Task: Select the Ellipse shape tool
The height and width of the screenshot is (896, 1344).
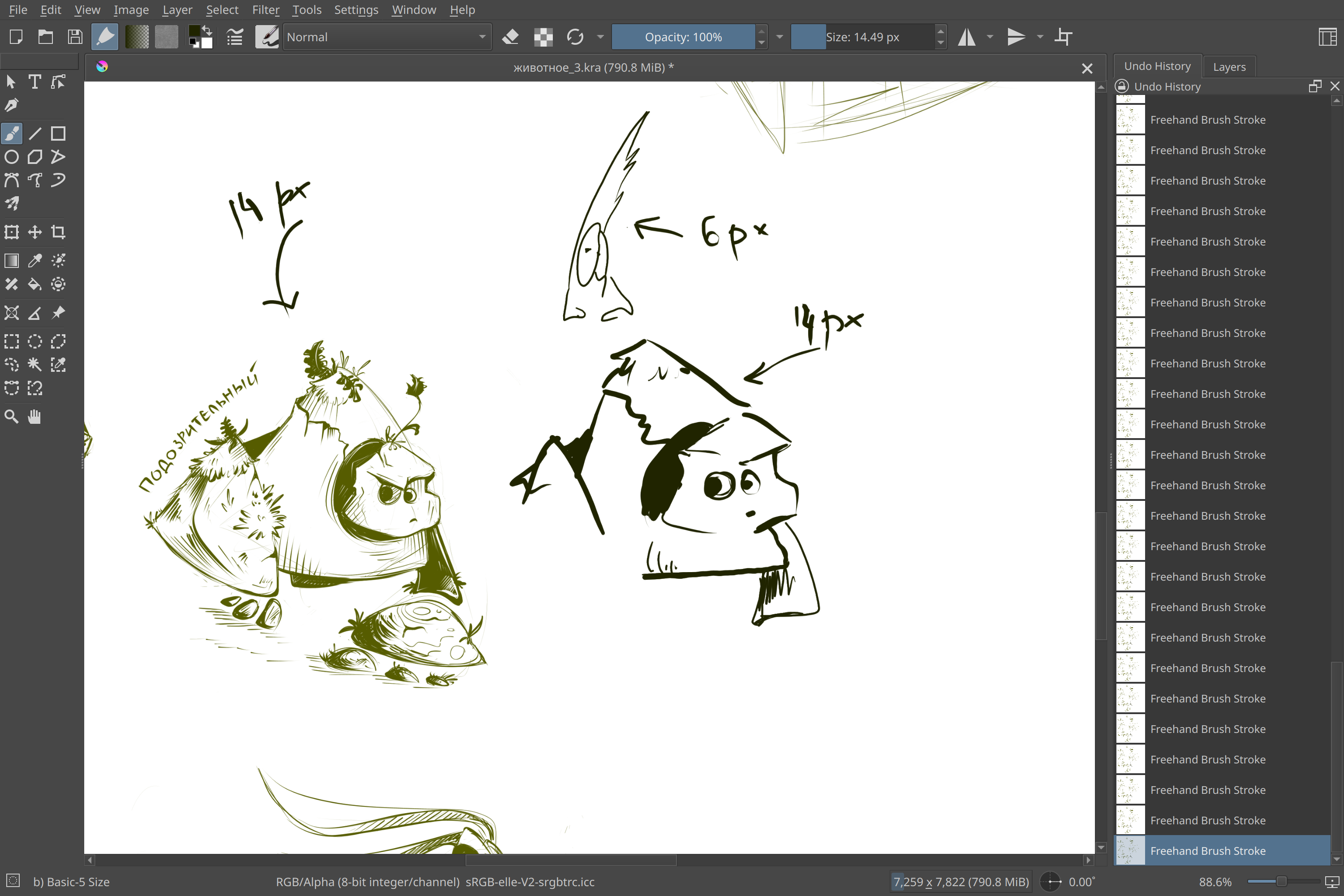Action: click(12, 156)
